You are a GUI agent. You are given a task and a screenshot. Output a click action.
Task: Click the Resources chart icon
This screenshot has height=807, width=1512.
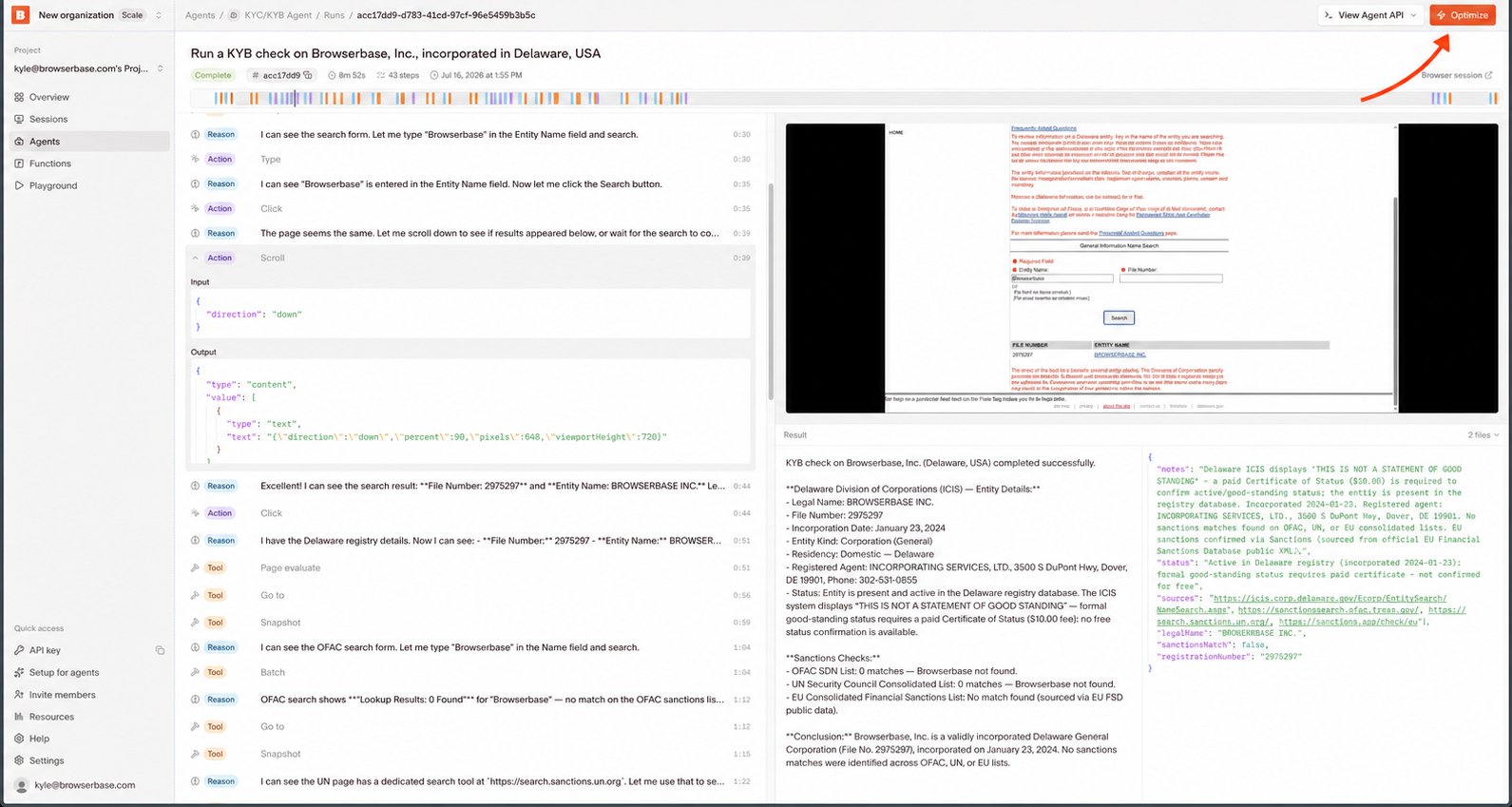pyautogui.click(x=19, y=717)
